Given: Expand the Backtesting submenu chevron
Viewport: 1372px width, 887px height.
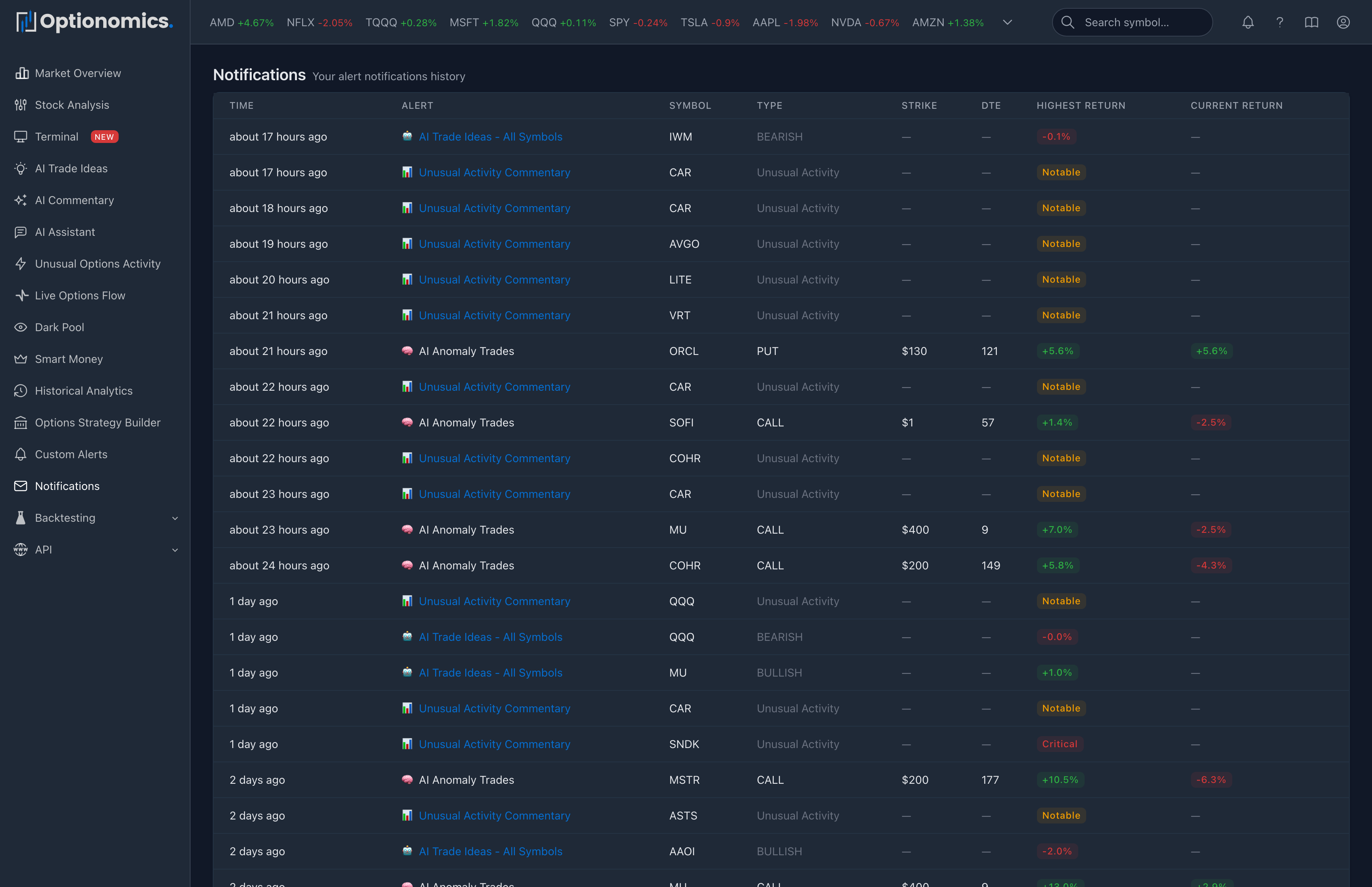Looking at the screenshot, I should [175, 519].
